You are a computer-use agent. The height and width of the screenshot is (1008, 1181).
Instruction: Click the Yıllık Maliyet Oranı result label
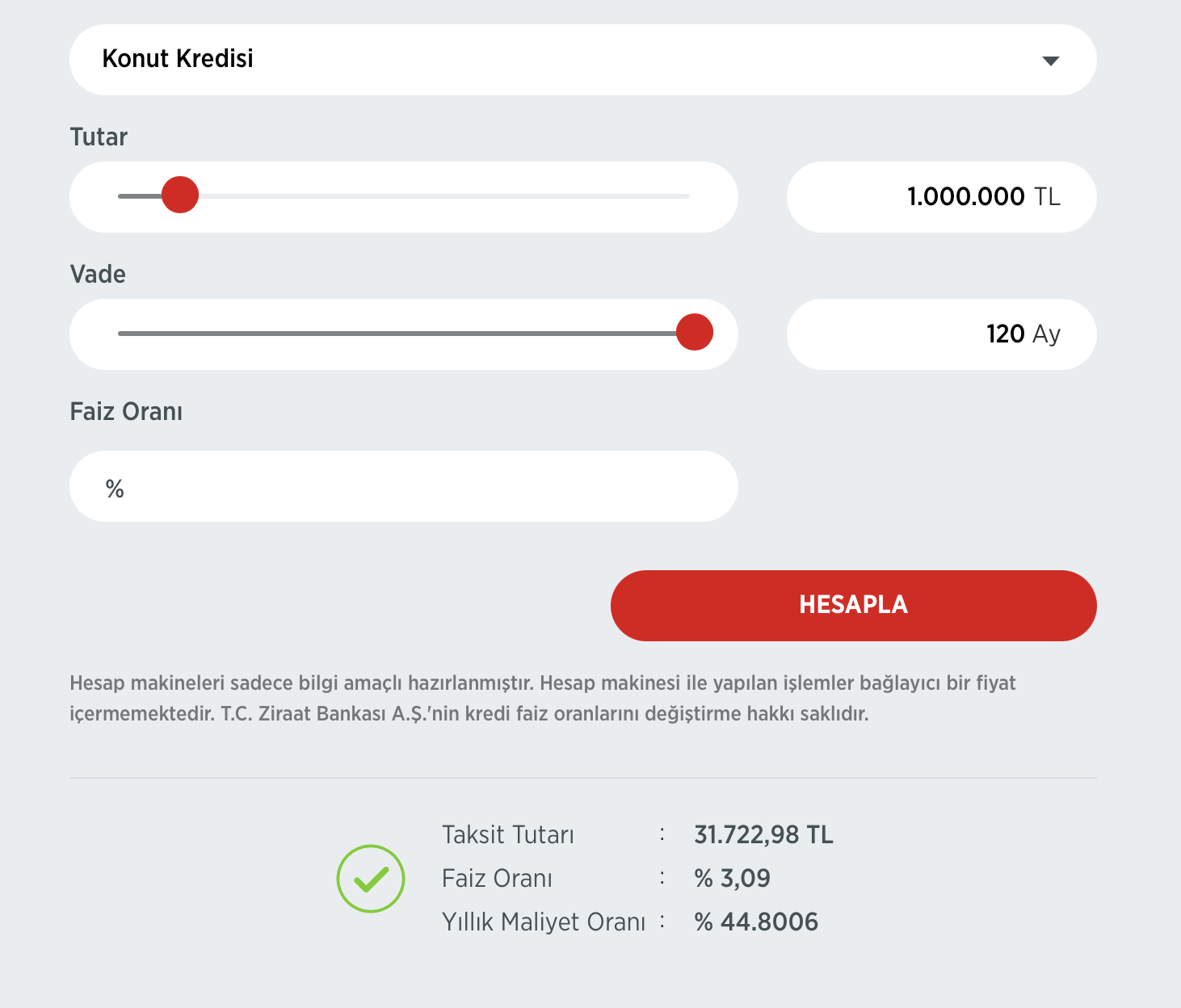pyautogui.click(x=543, y=922)
